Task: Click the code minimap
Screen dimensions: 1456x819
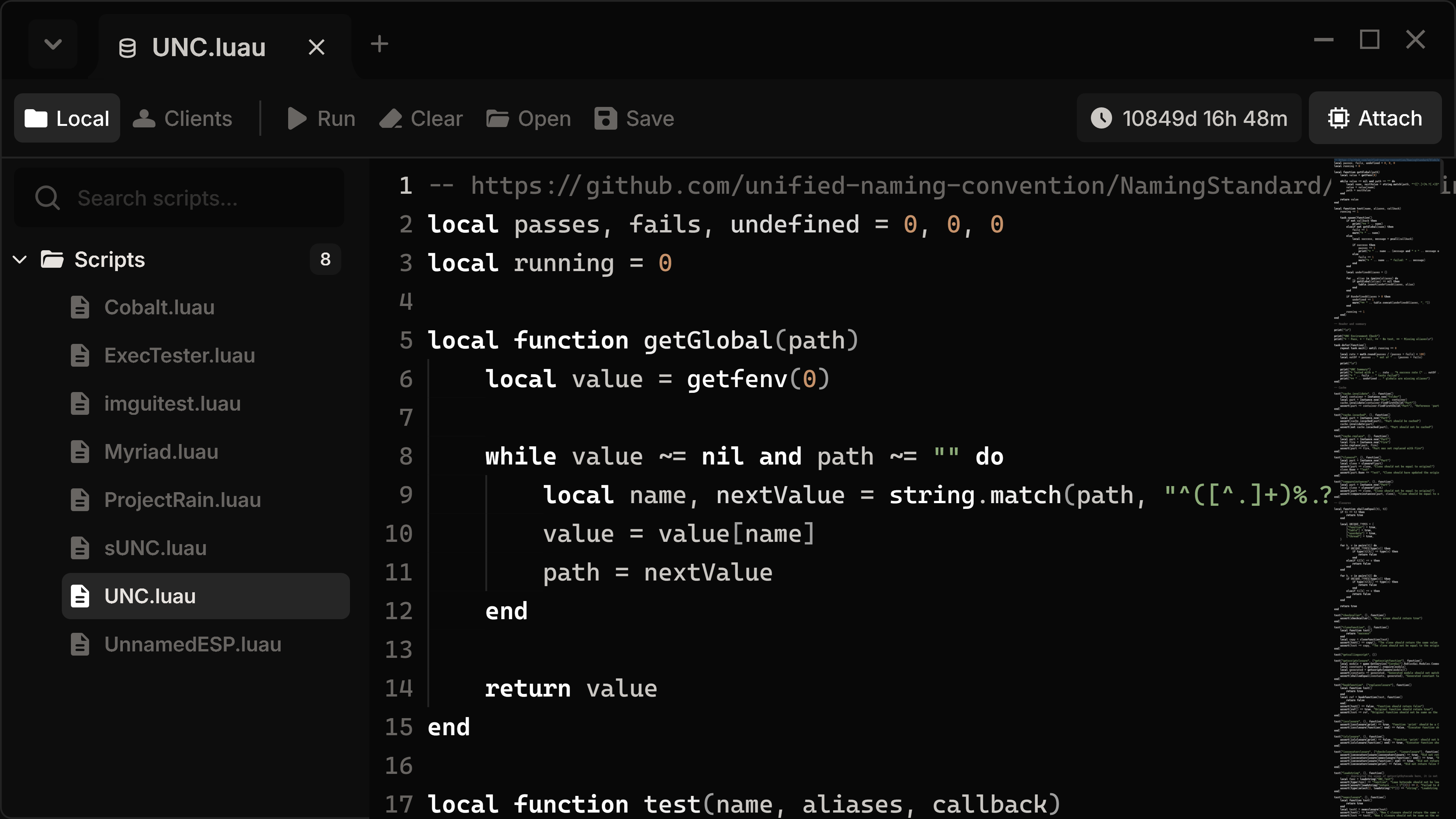Action: [1387, 488]
